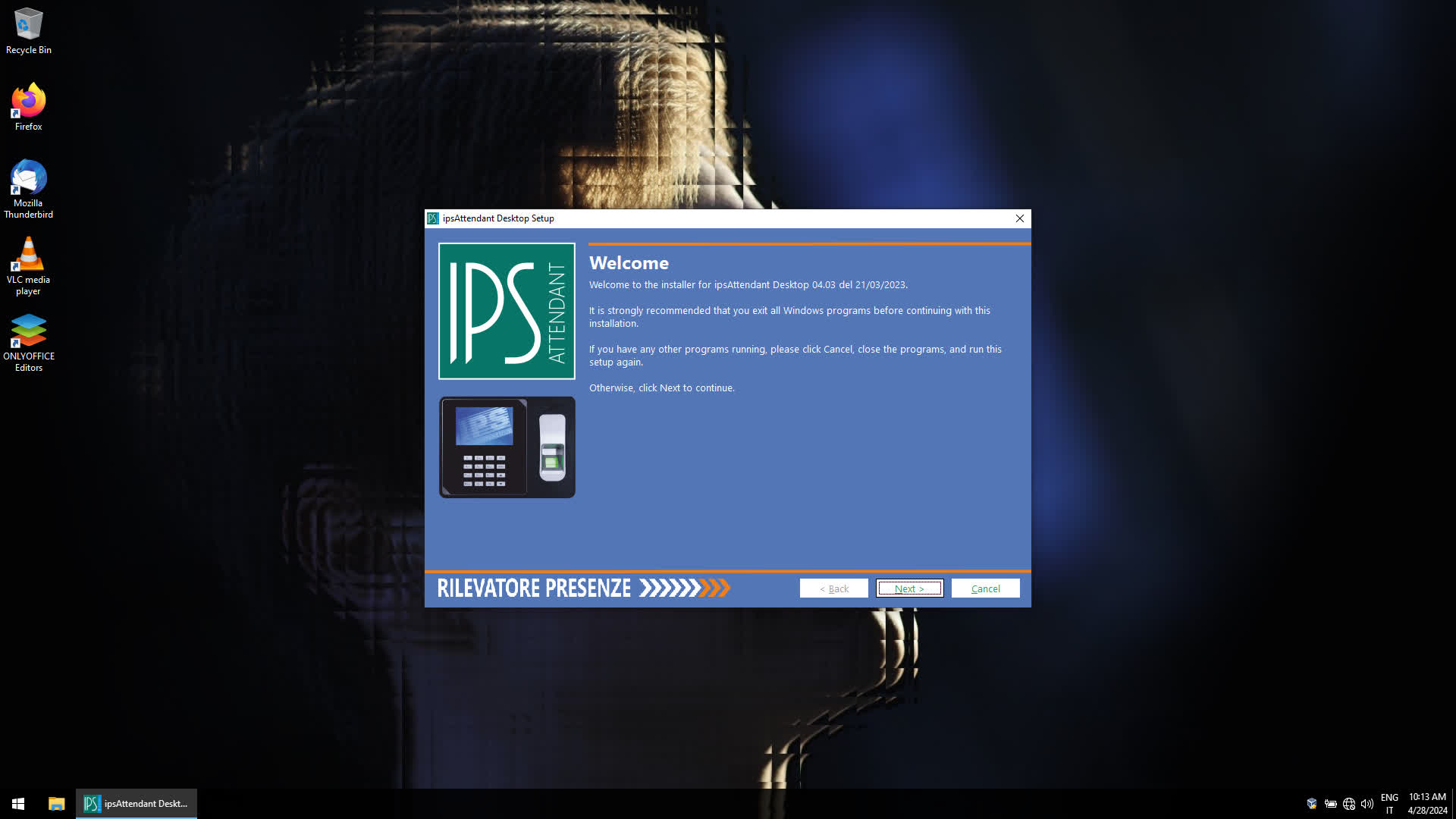
Task: Click Cancel to abort installation
Action: pos(986,588)
